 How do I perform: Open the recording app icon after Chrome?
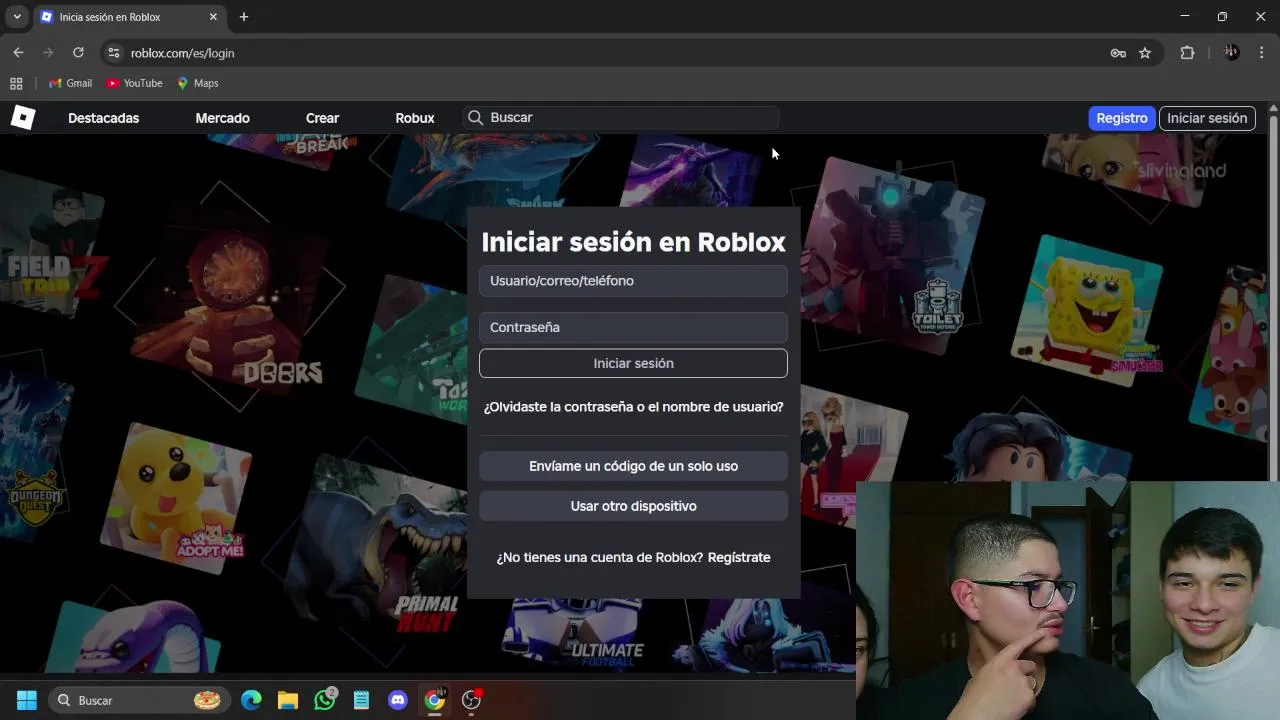(x=471, y=700)
